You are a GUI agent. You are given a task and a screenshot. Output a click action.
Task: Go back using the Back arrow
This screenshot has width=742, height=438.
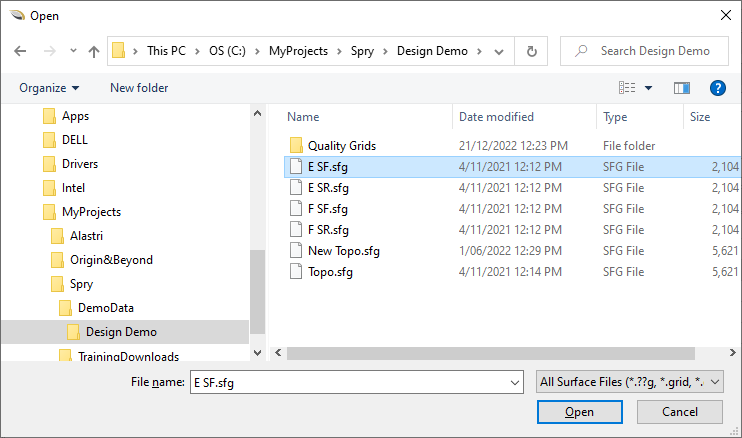(x=20, y=51)
